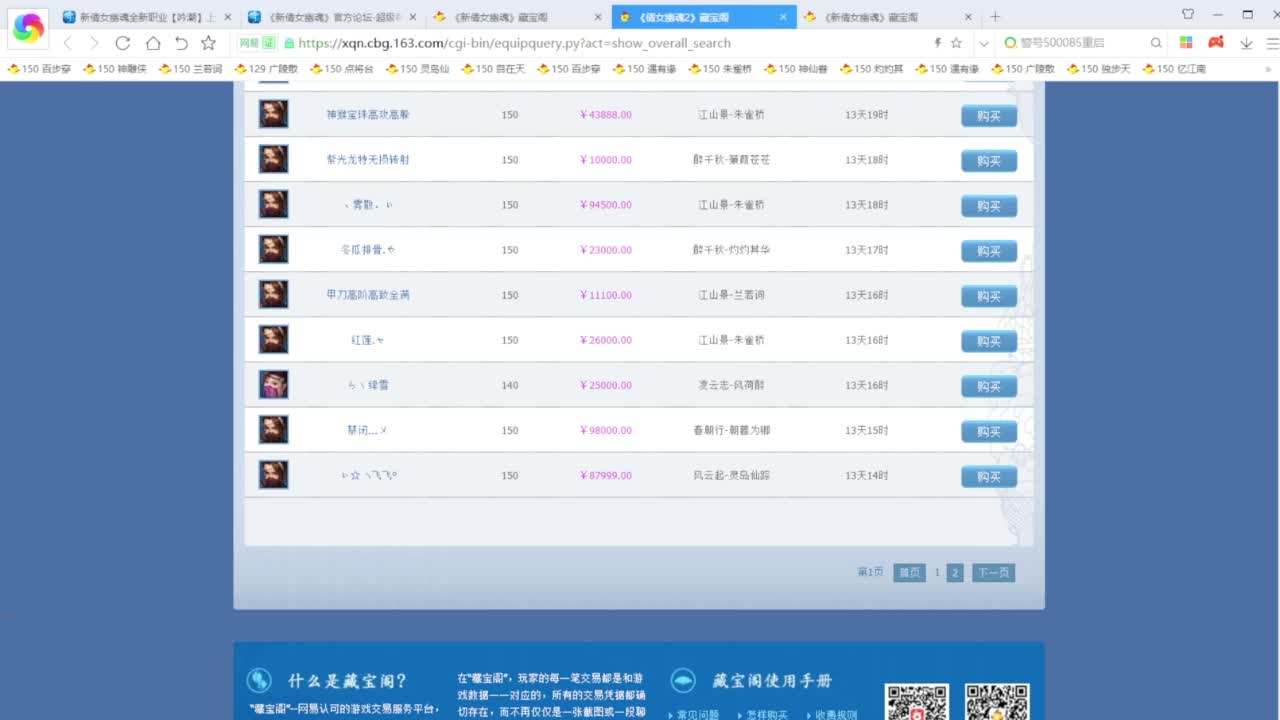The image size is (1280, 720).
Task: Go to 下一页 in pagination
Action: tap(992, 572)
